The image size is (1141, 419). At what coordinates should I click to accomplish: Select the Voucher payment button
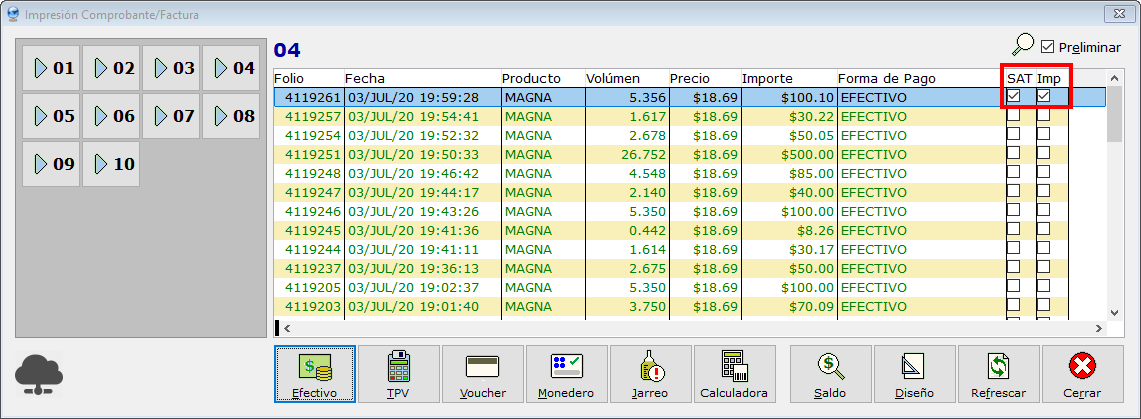pyautogui.click(x=482, y=374)
